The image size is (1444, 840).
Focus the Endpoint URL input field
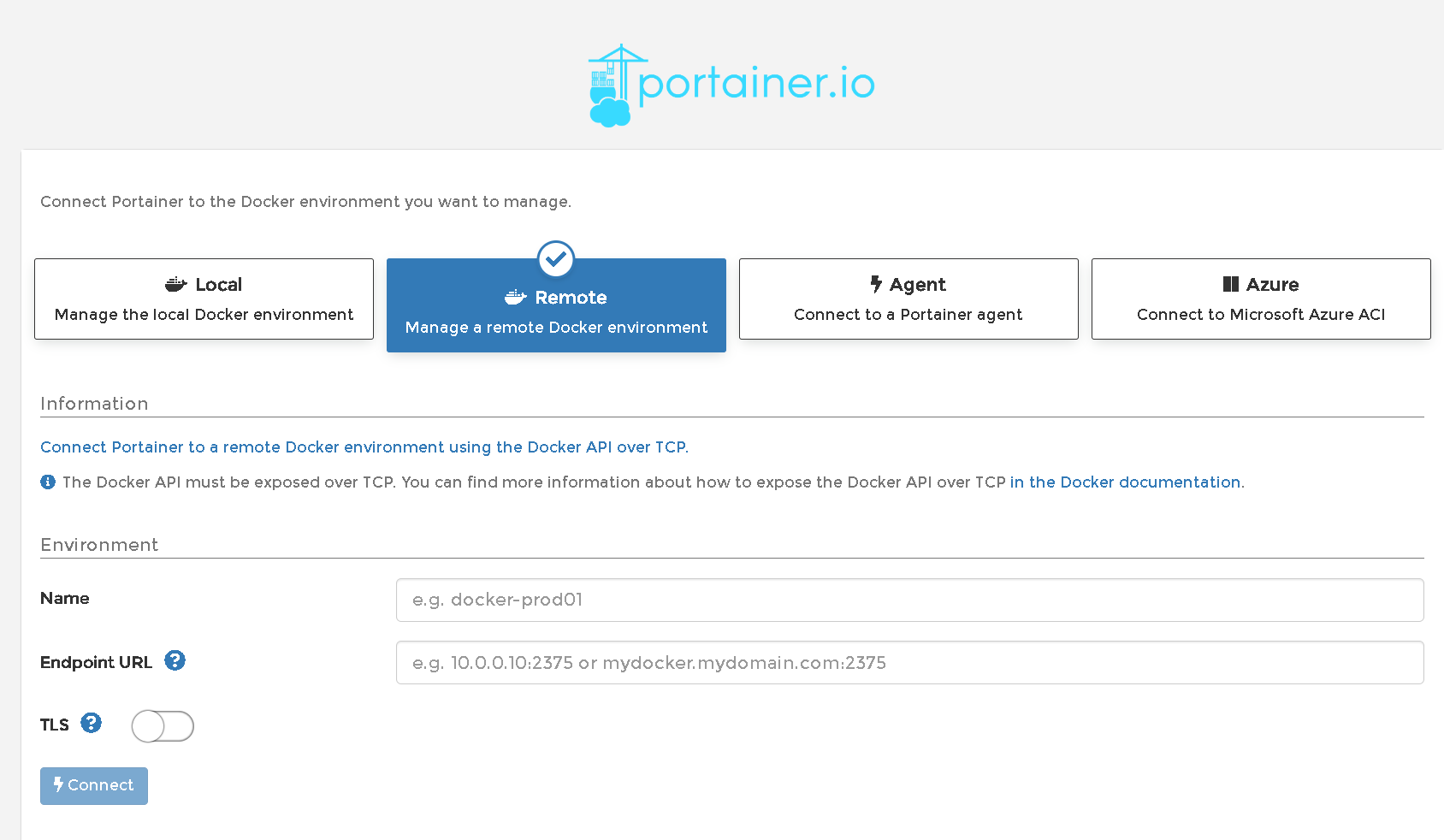[x=910, y=662]
